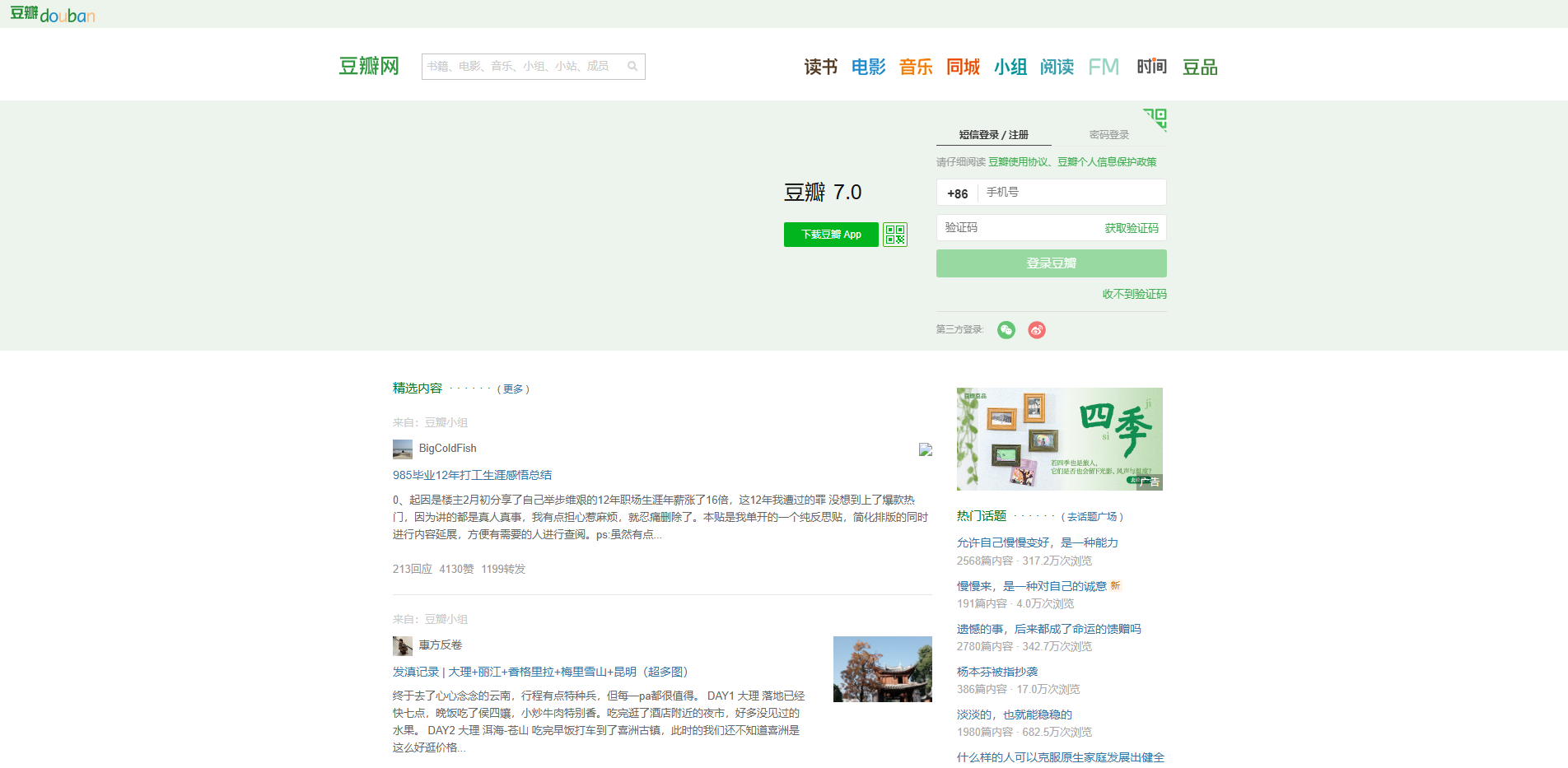Screen dimensions: 1568x768
Task: Open 去话题广场 next to 热门话题
Action: (1091, 517)
